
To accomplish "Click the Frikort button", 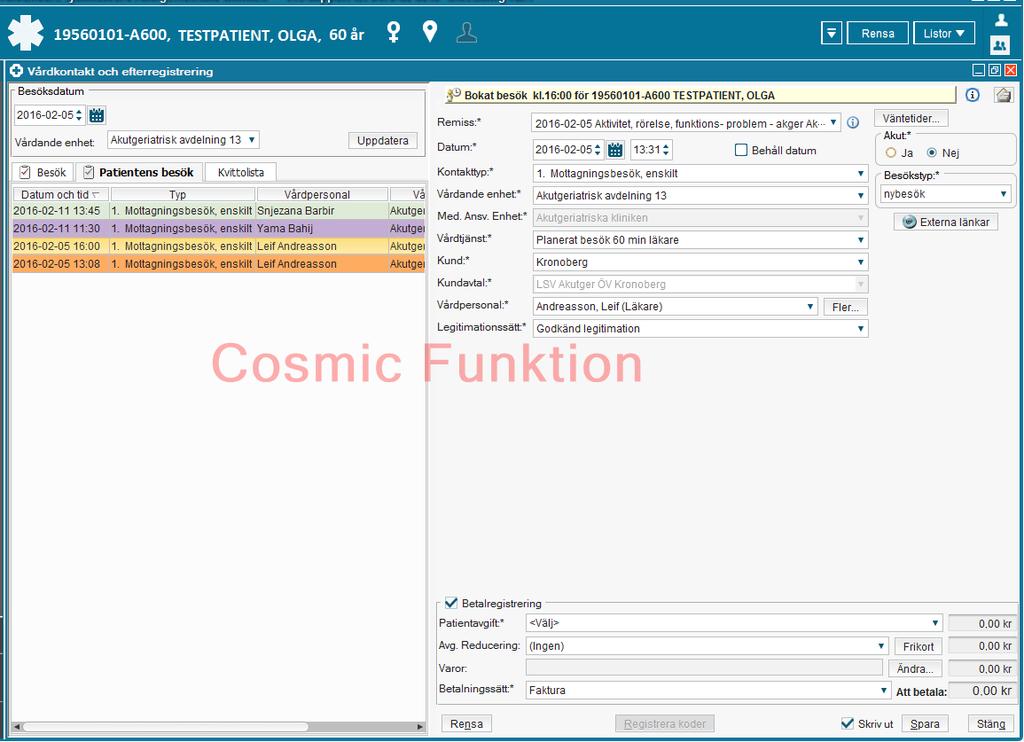I will (x=918, y=647).
